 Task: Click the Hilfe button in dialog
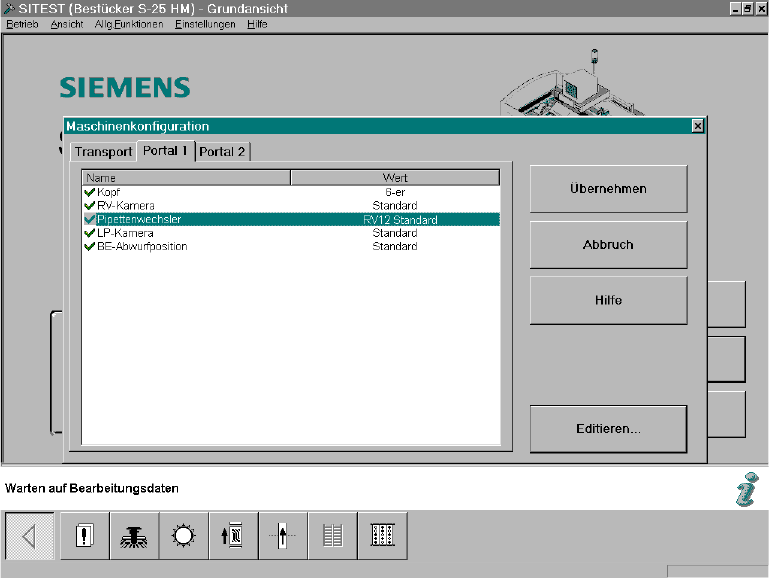click(x=608, y=300)
